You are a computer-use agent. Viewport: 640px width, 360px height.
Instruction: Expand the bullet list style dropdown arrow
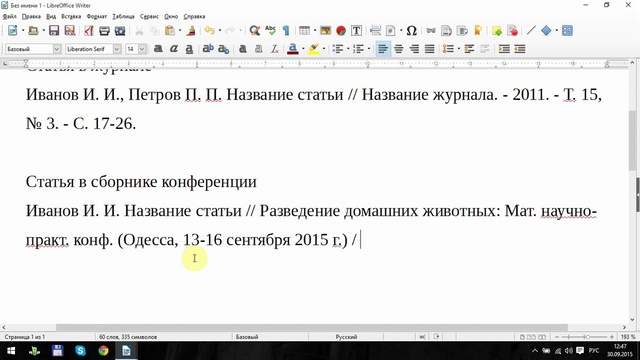348,49
